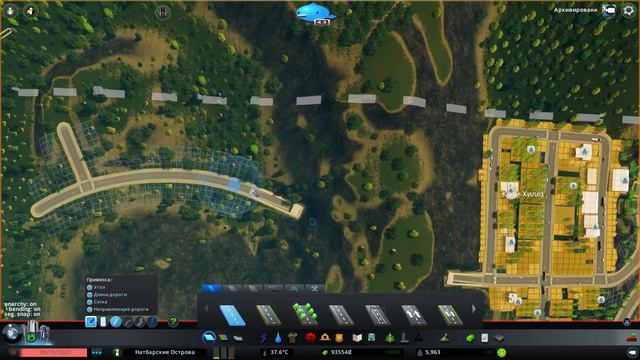Viewport: 640px width, 360px height.
Task: Click the film reel round button
Action: click(x=162, y=13)
